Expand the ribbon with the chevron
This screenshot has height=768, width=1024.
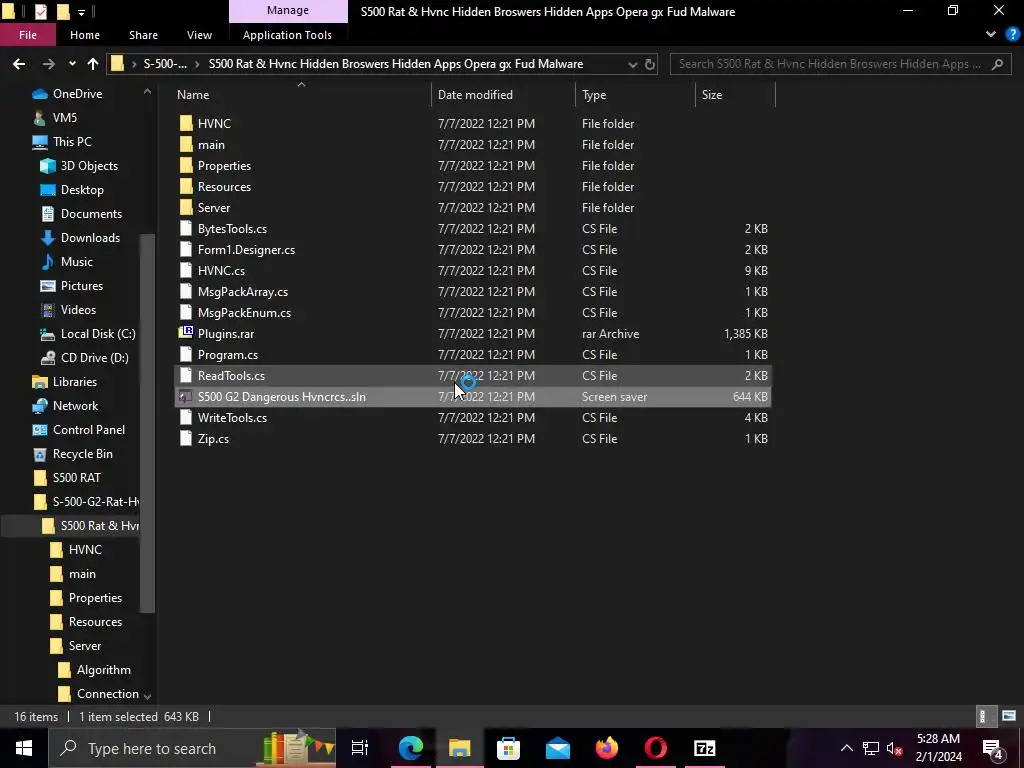point(991,35)
